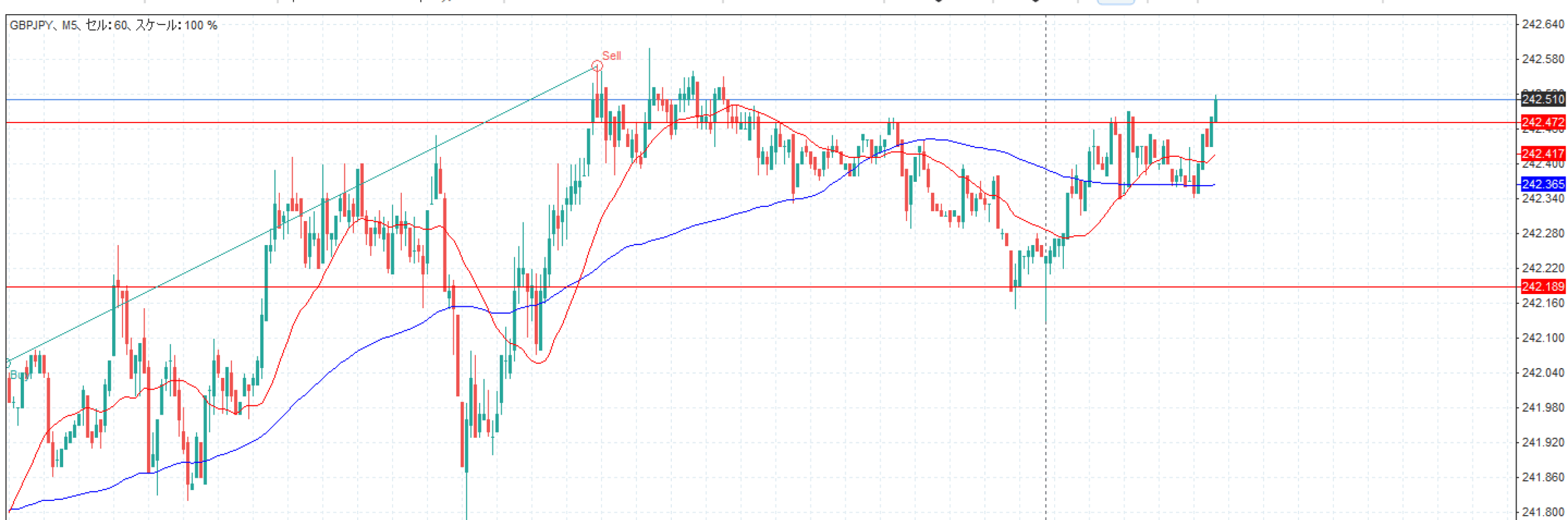Click the black 242.510 current price label
The height and width of the screenshot is (520, 1568).
click(x=1542, y=99)
